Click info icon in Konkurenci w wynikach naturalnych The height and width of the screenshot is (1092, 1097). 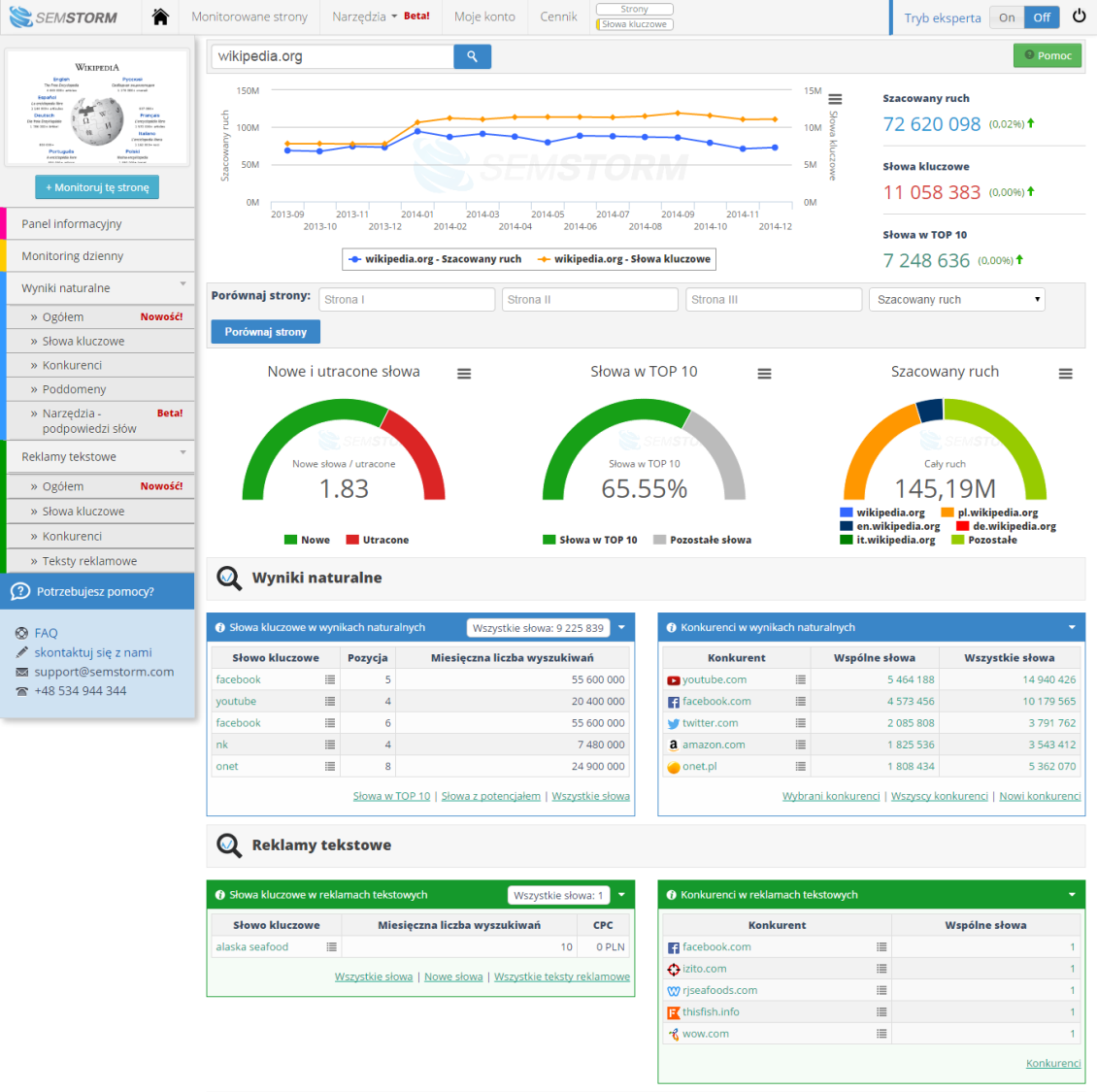coord(671,627)
